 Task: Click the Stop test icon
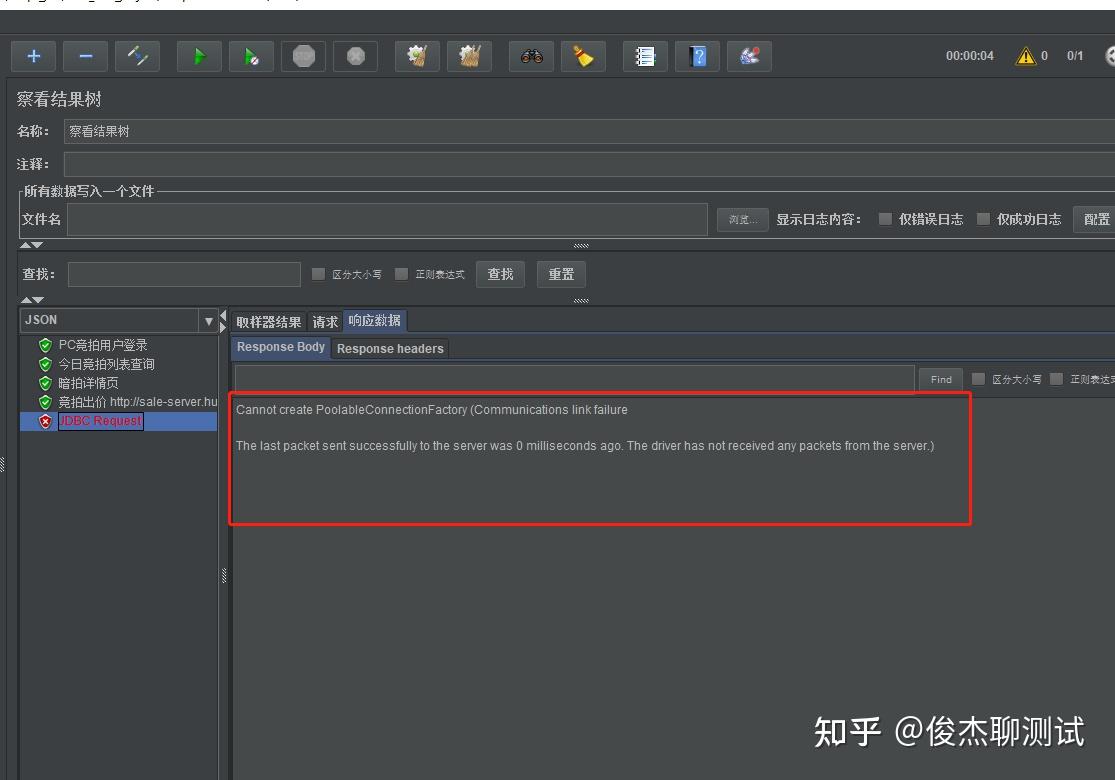[303, 56]
